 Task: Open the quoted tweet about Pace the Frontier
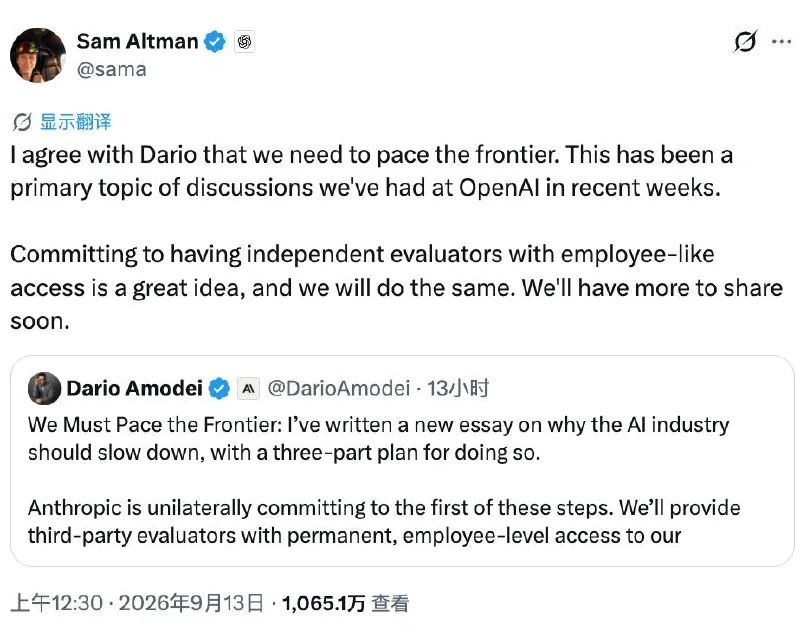[402, 461]
